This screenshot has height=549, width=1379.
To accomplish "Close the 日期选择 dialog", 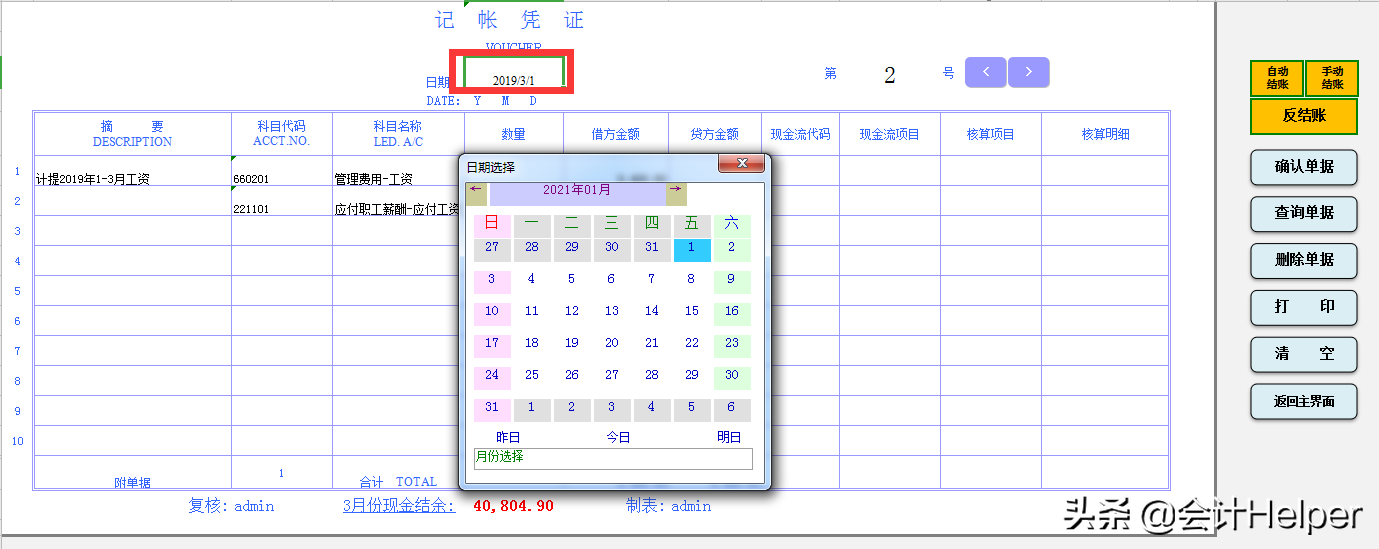I will tap(741, 164).
